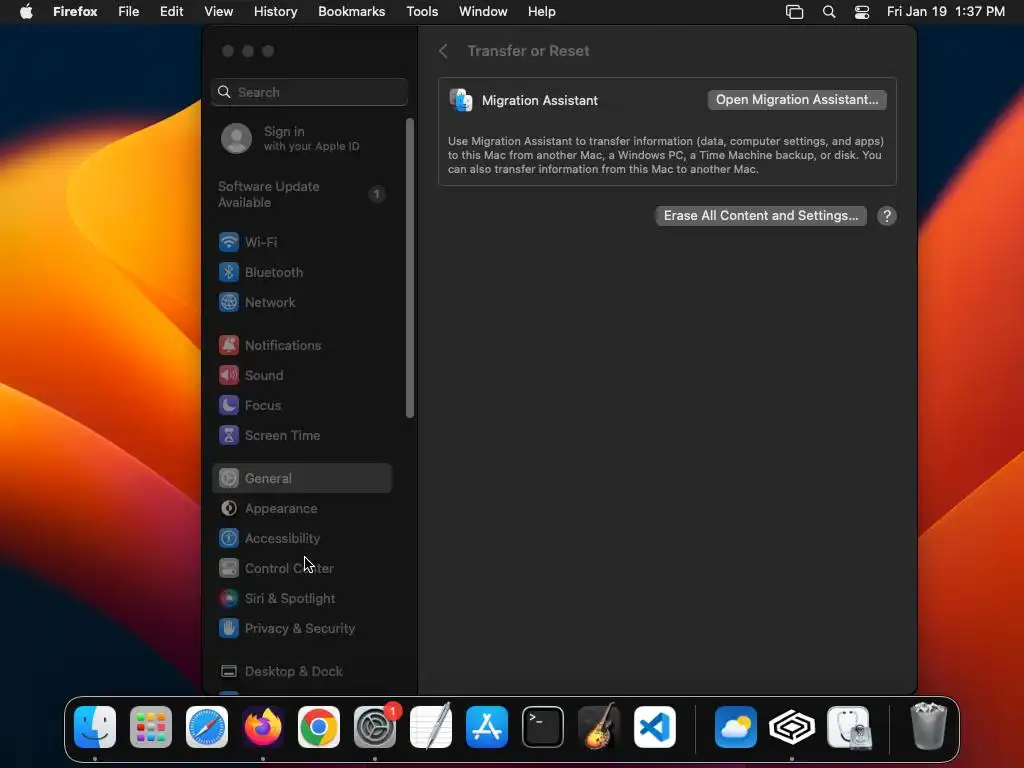Open the Bookmarks menu
This screenshot has width=1024, height=768.
tap(351, 12)
